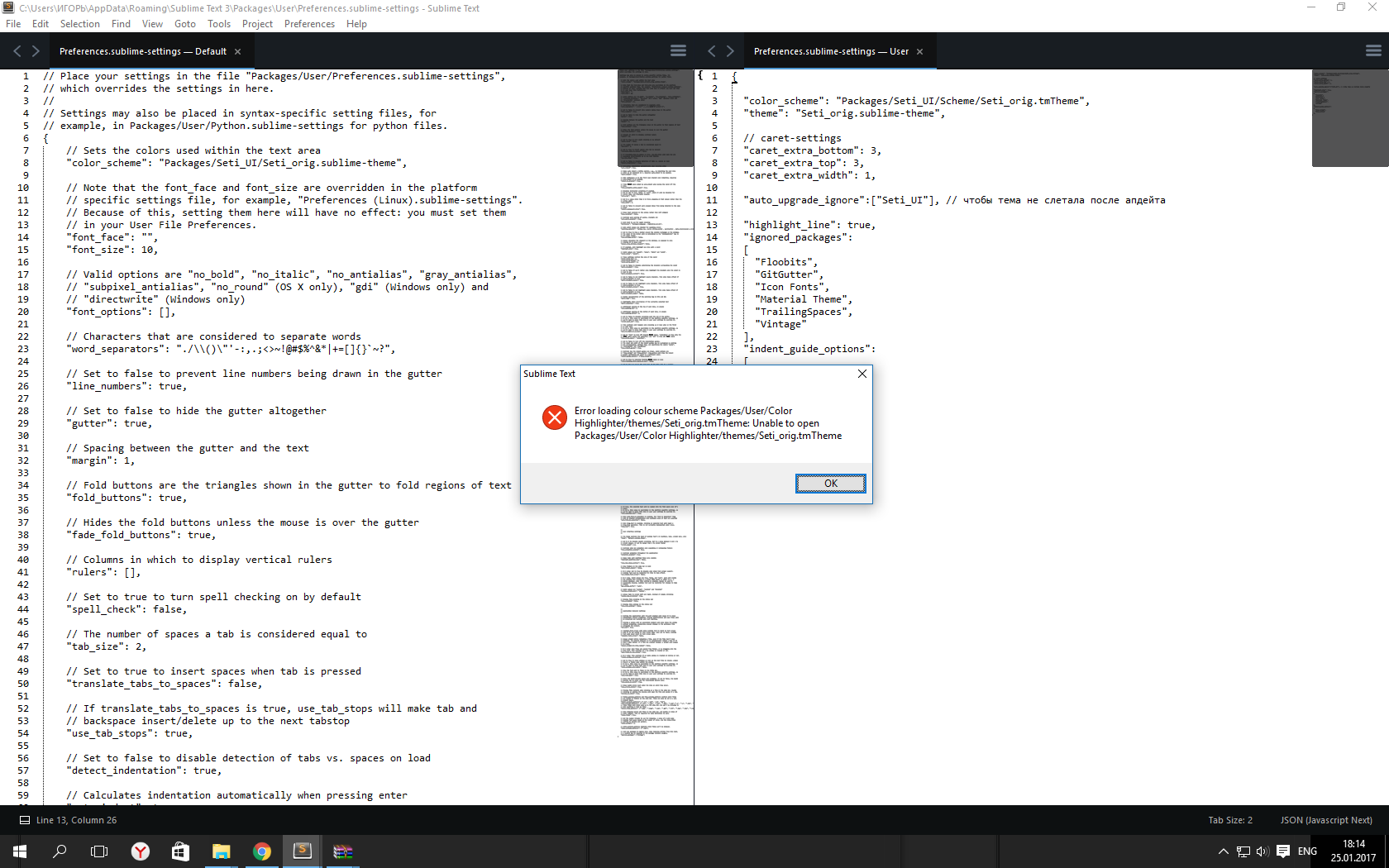
Task: Click "font_size": 10 line in Default pane
Action: [x=112, y=250]
